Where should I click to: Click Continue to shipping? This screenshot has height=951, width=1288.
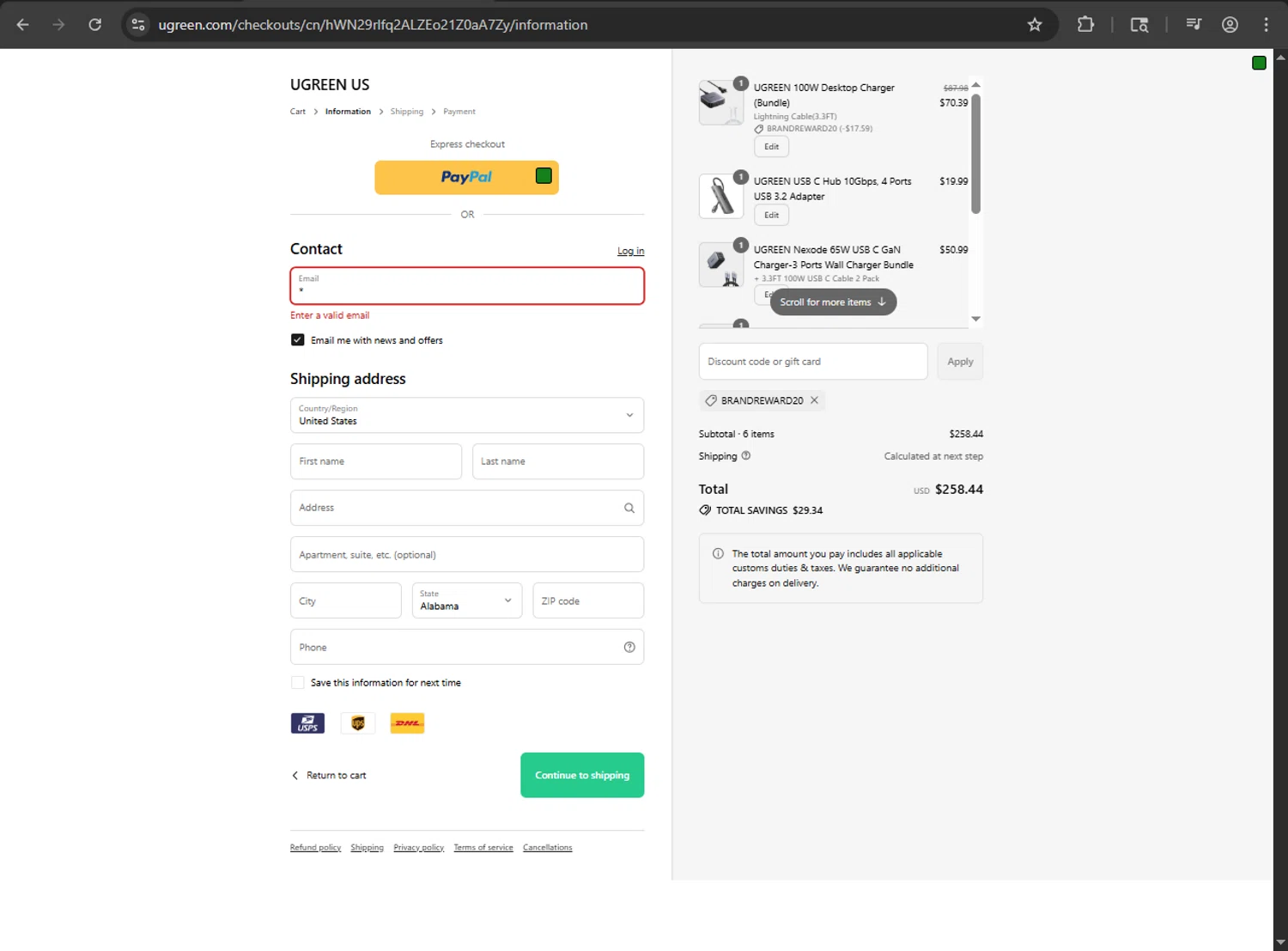point(582,775)
